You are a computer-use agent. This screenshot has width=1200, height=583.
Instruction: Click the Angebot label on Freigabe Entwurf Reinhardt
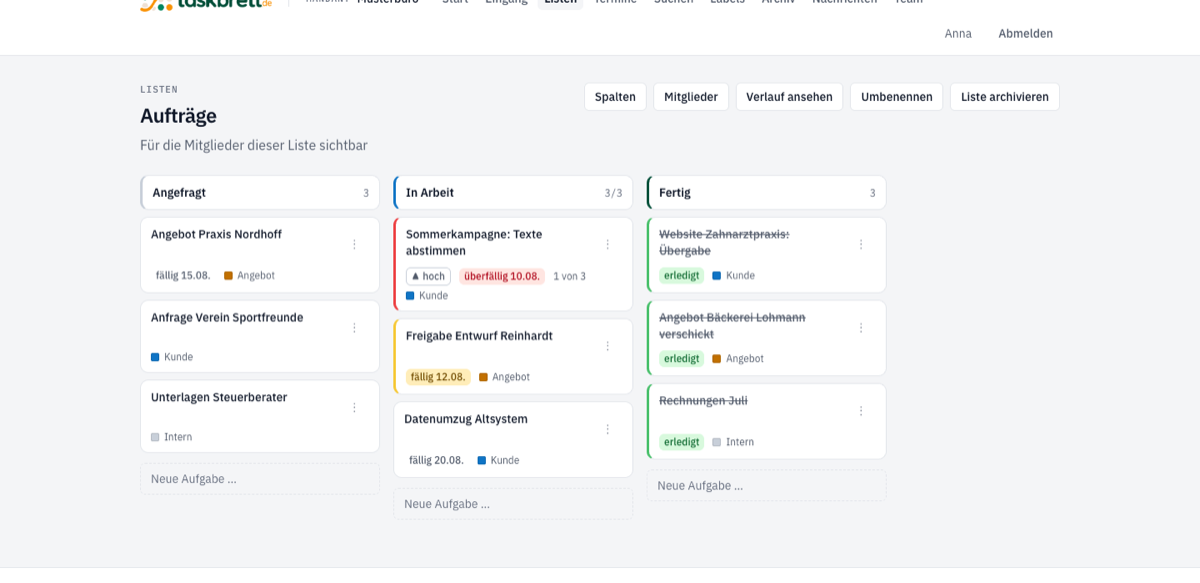coord(505,377)
